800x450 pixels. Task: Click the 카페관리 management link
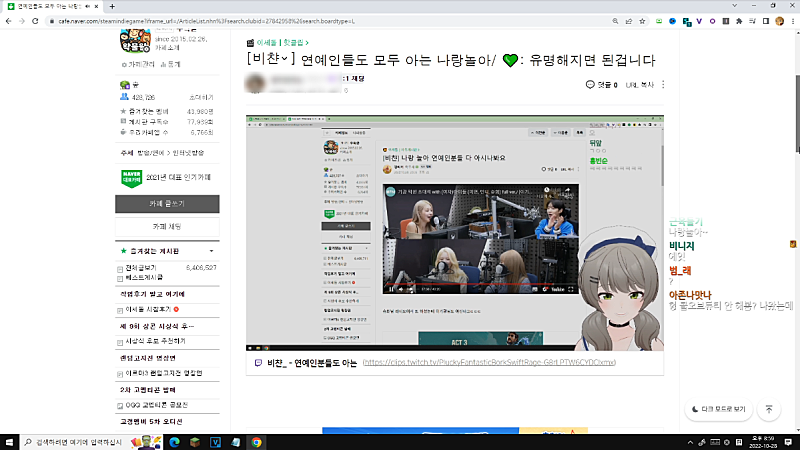click(x=138, y=64)
